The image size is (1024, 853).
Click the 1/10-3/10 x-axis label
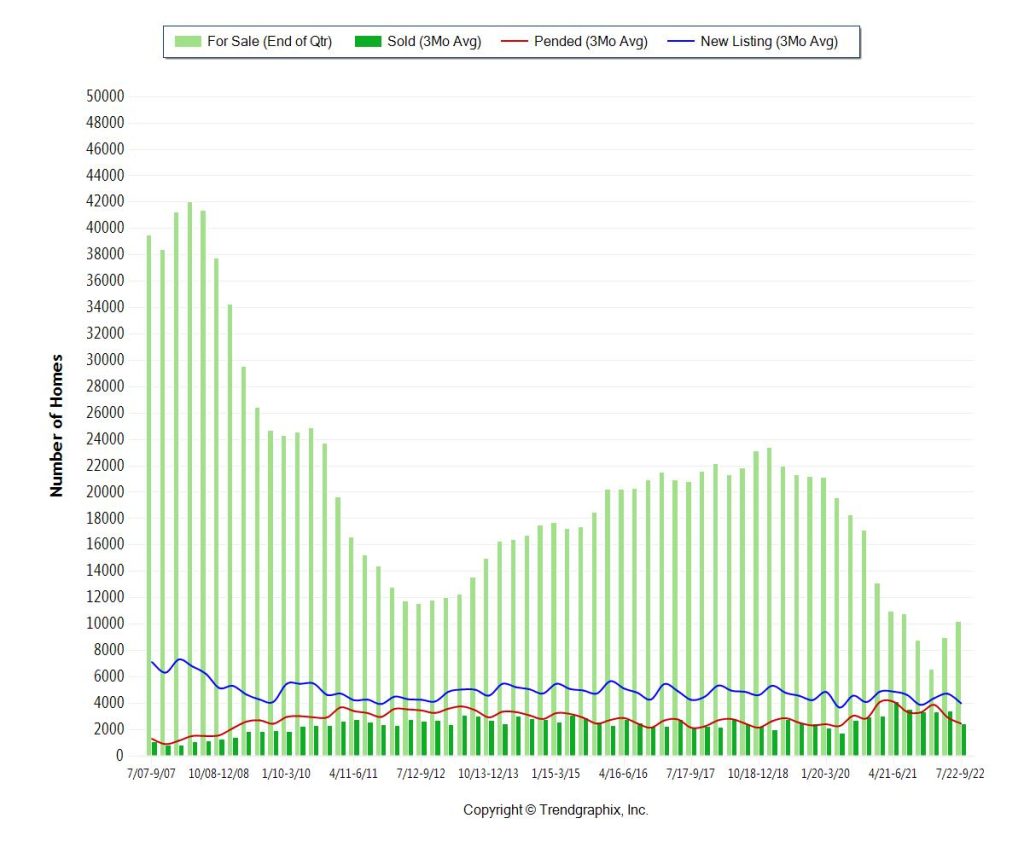click(286, 774)
